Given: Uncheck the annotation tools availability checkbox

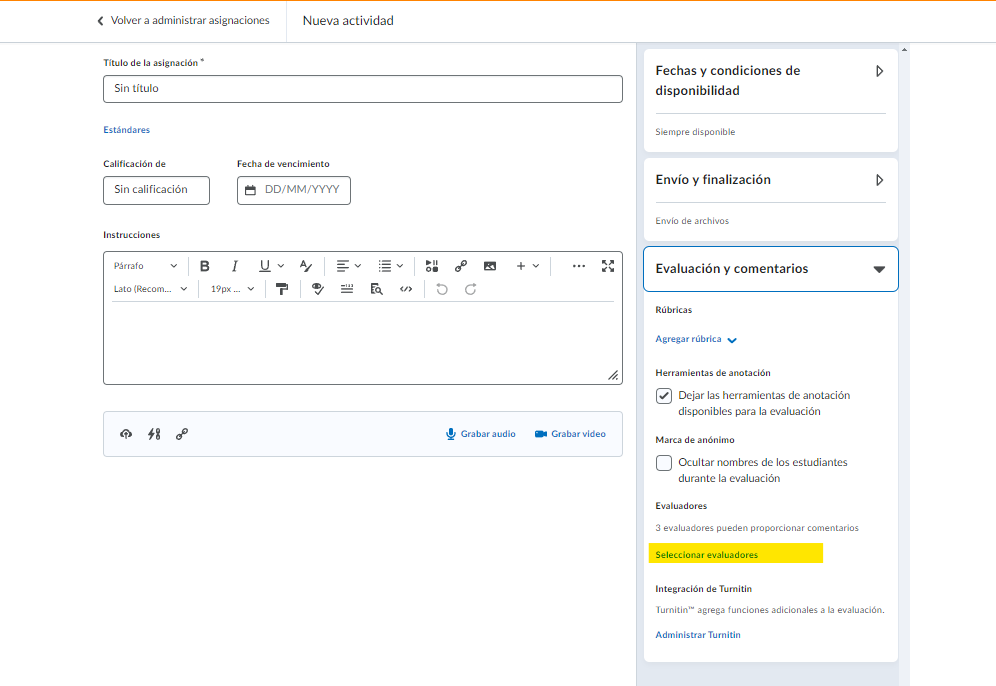Looking at the screenshot, I should (x=664, y=396).
